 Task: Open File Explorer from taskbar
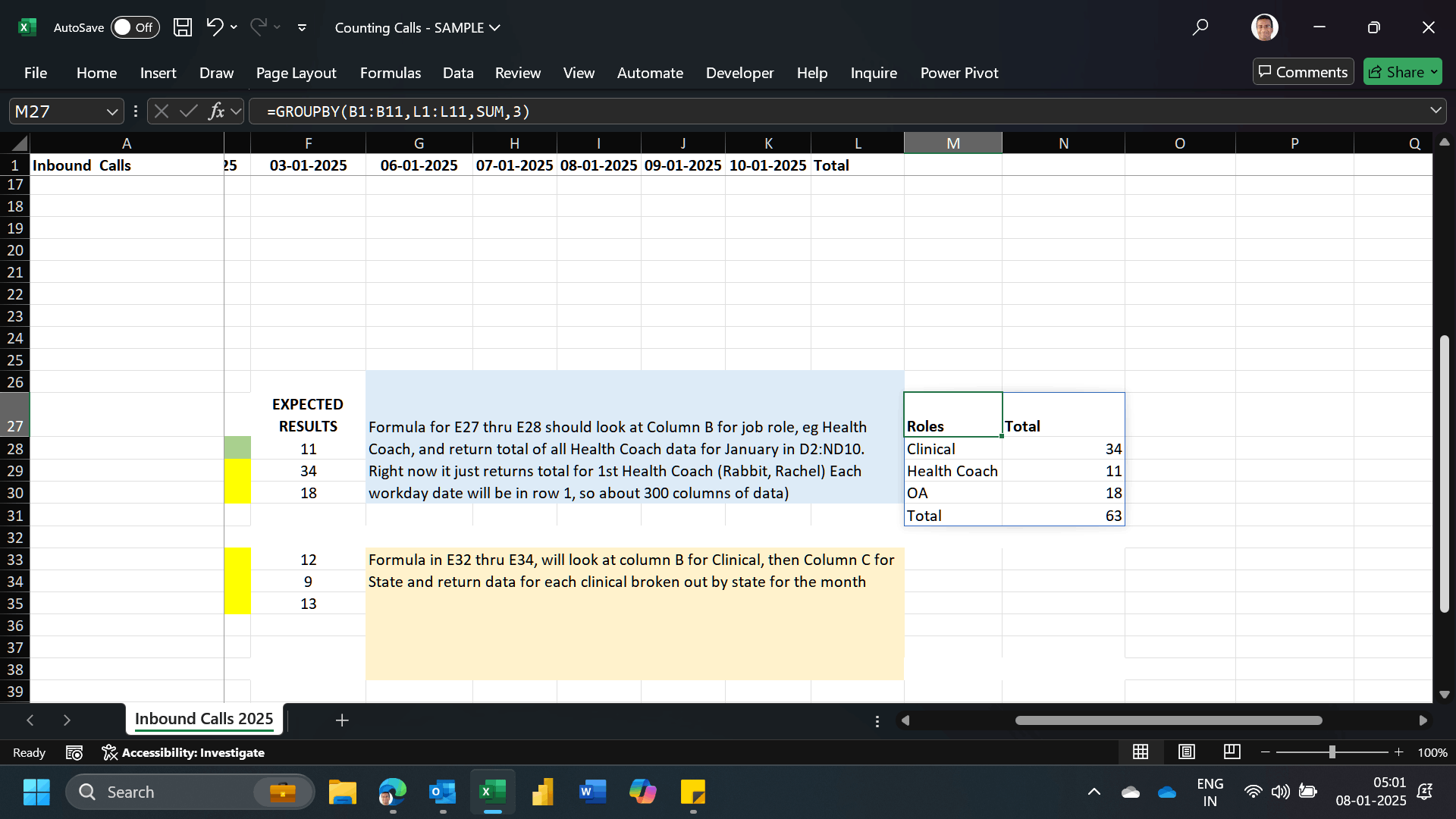[342, 792]
